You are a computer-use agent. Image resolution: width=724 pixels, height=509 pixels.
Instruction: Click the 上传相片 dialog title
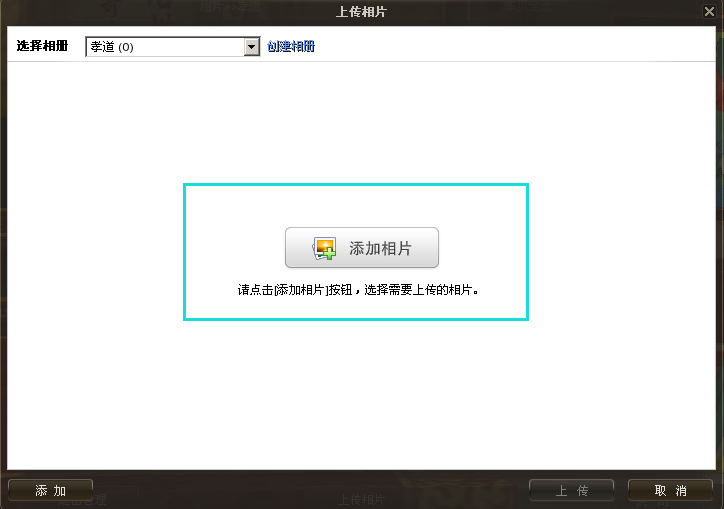tap(361, 12)
